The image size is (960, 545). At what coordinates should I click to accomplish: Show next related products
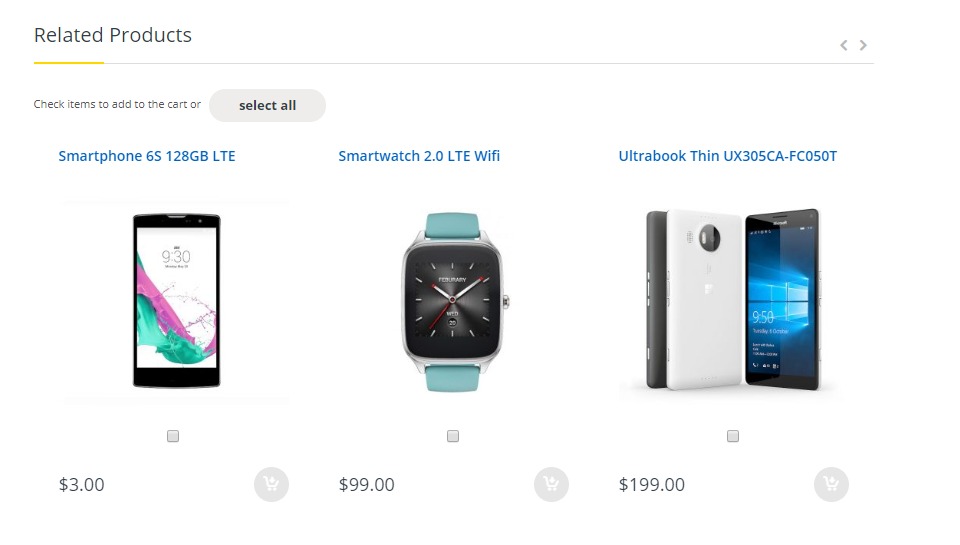pyautogui.click(x=864, y=45)
